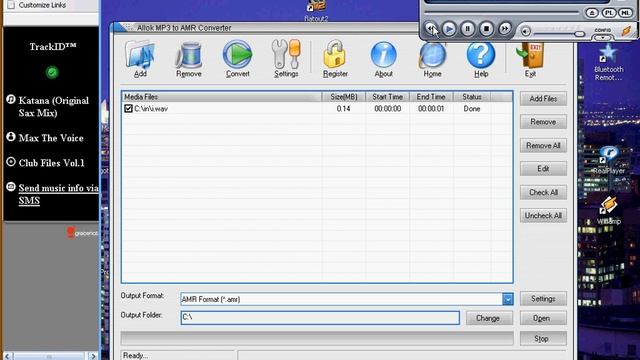Click Change output folder button
Screen dimensions: 640x360
(x=488, y=318)
